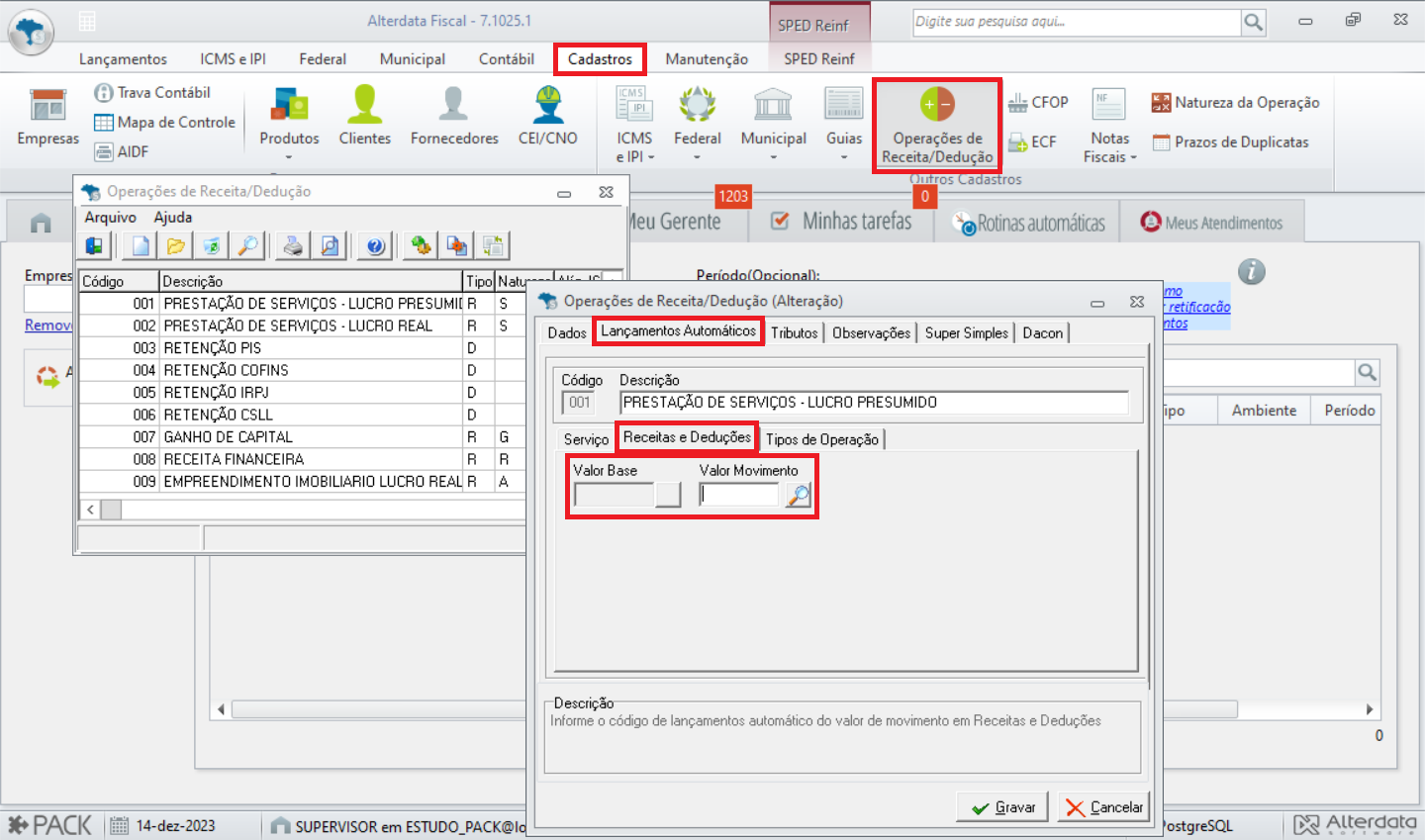Expand the Municipal ribbon dropdown
Screen dimensions: 1425x840
coord(773,157)
